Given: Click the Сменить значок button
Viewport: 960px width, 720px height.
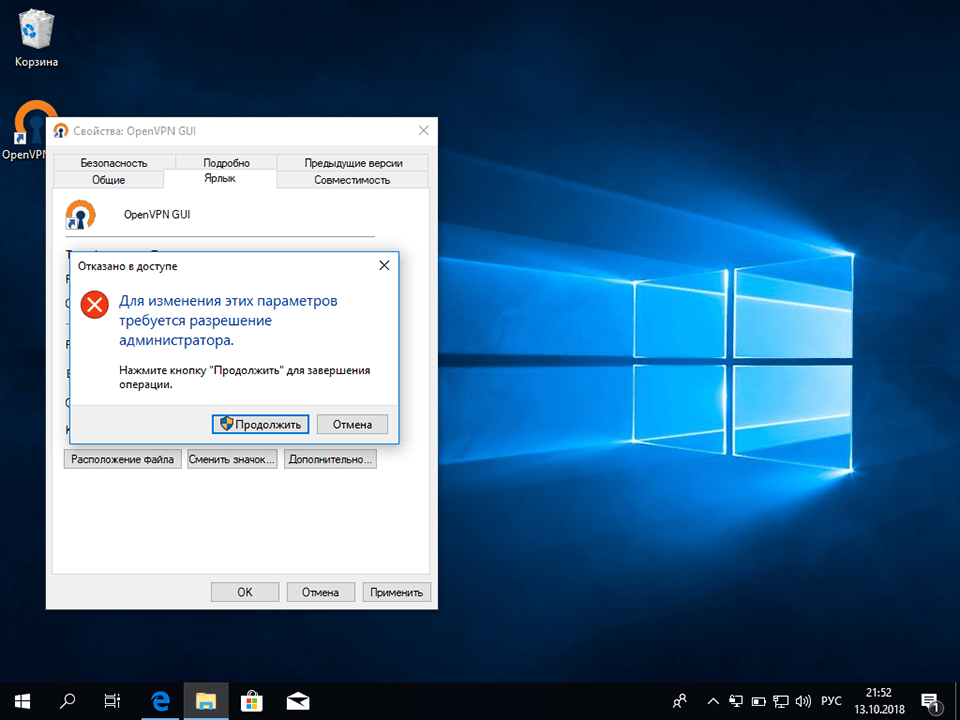Looking at the screenshot, I should [x=231, y=459].
